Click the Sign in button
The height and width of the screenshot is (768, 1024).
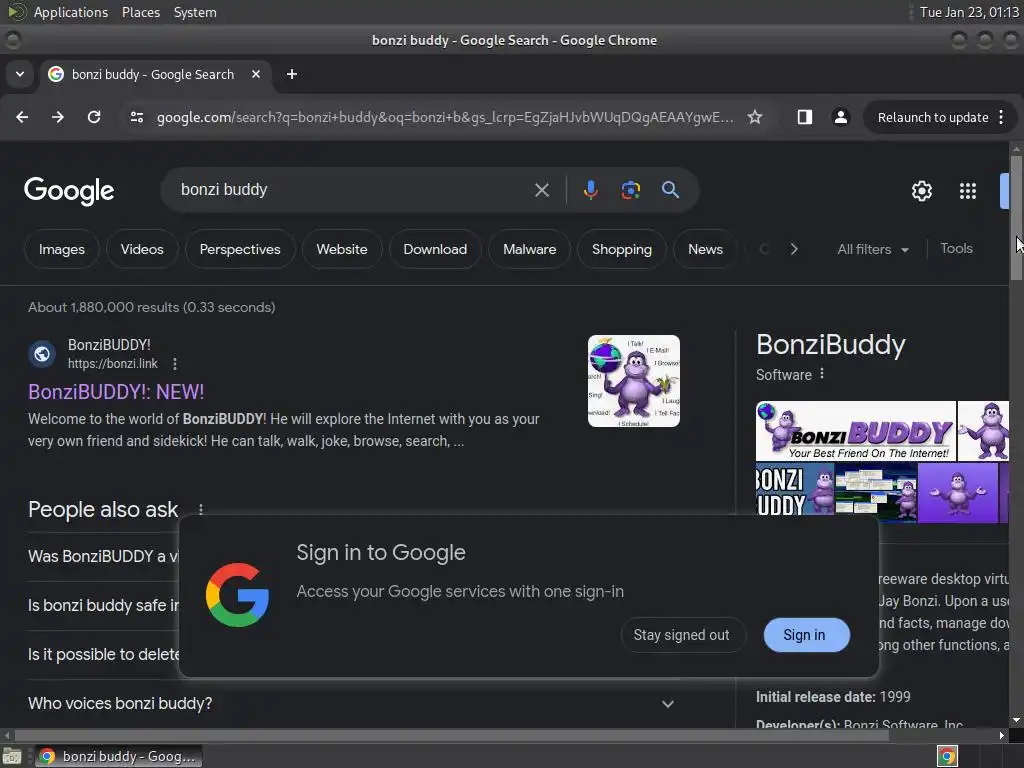[x=807, y=635]
